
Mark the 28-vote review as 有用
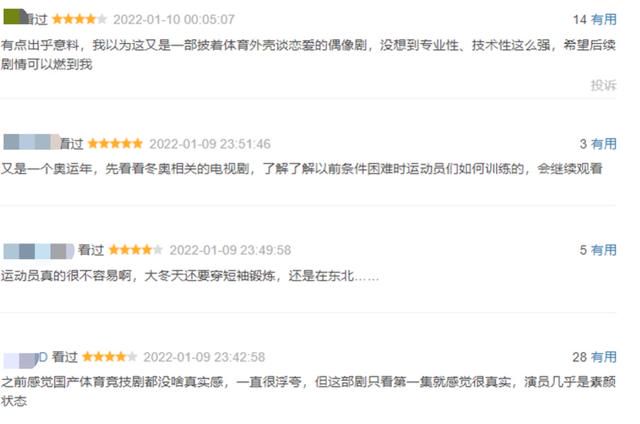604,357
